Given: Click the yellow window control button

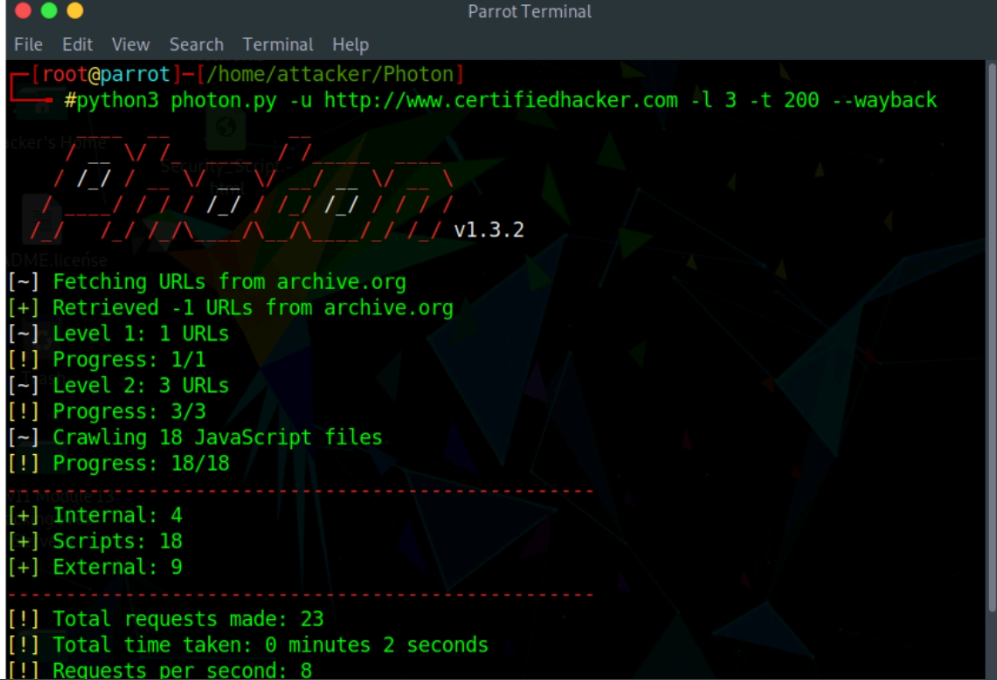Looking at the screenshot, I should click(75, 12).
